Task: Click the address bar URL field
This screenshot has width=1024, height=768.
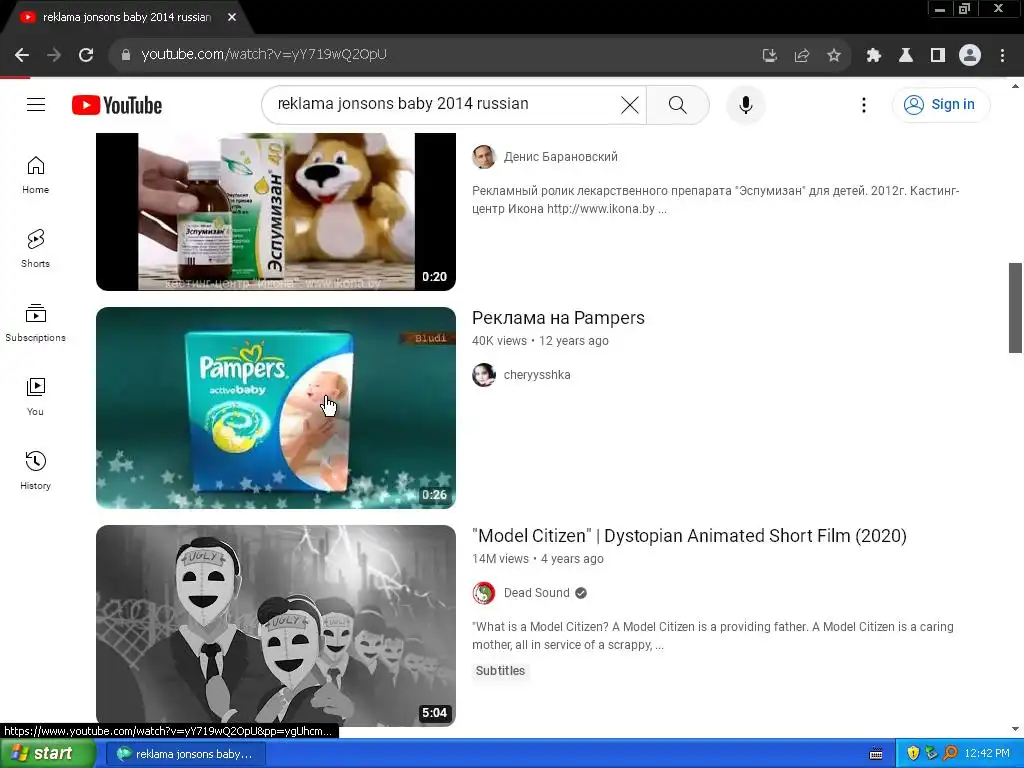Action: point(431,54)
